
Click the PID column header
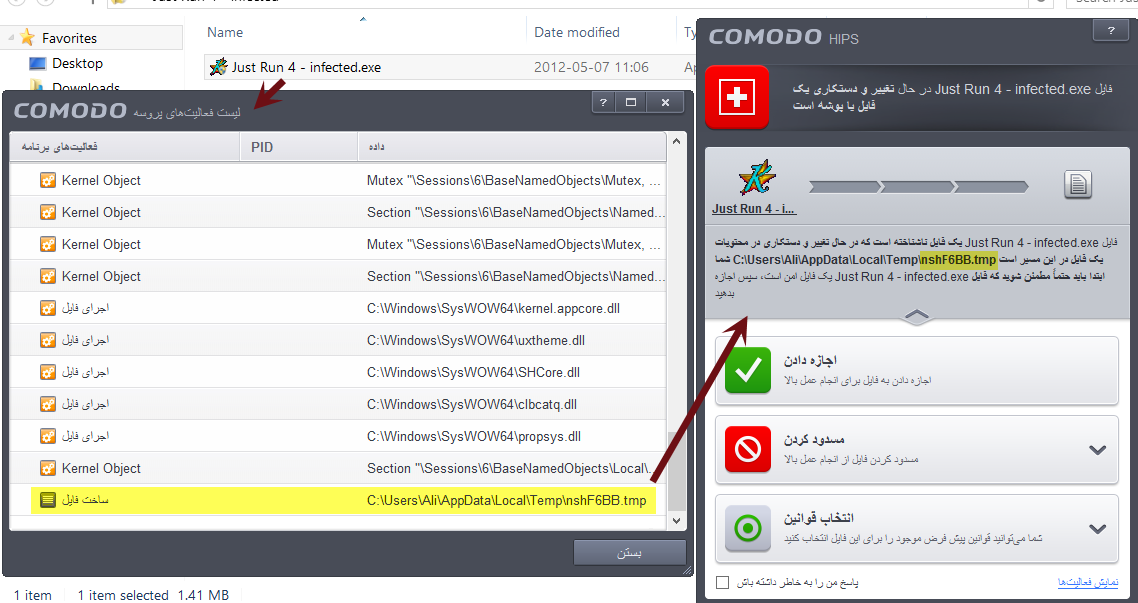[x=299, y=147]
